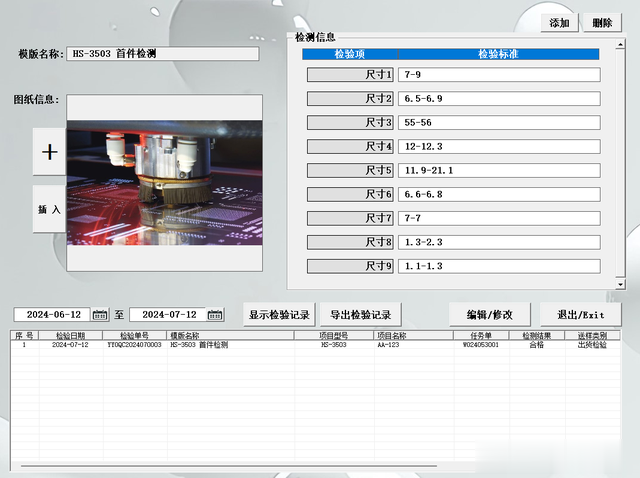640x478 pixels.
Task: Select the 尺寸6 inspection item label
Action: 350,194
